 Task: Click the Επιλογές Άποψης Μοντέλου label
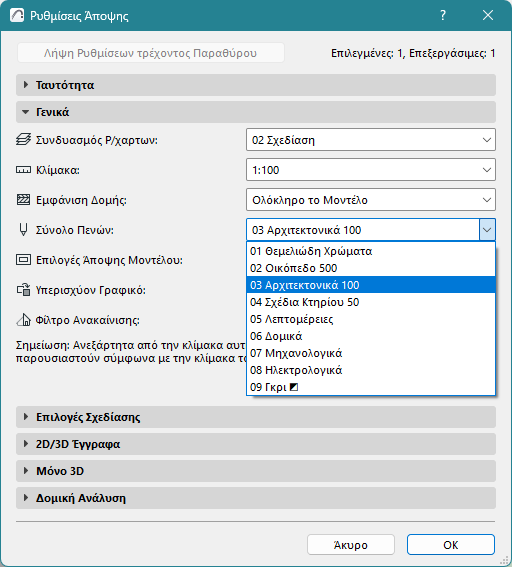109,260
